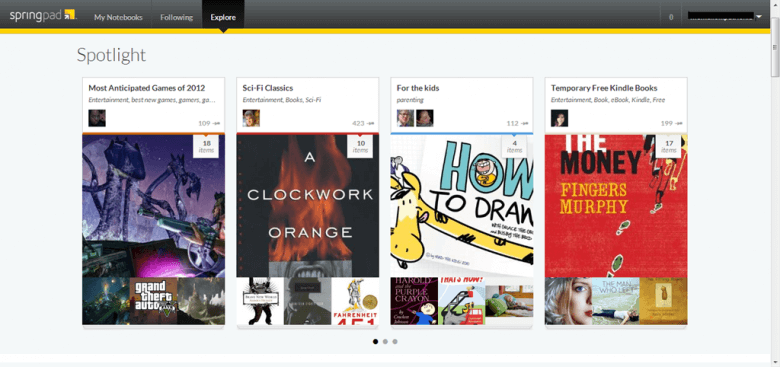Open Most Anticipated Games of 2012 notebook
The image size is (780, 367).
pos(147,88)
